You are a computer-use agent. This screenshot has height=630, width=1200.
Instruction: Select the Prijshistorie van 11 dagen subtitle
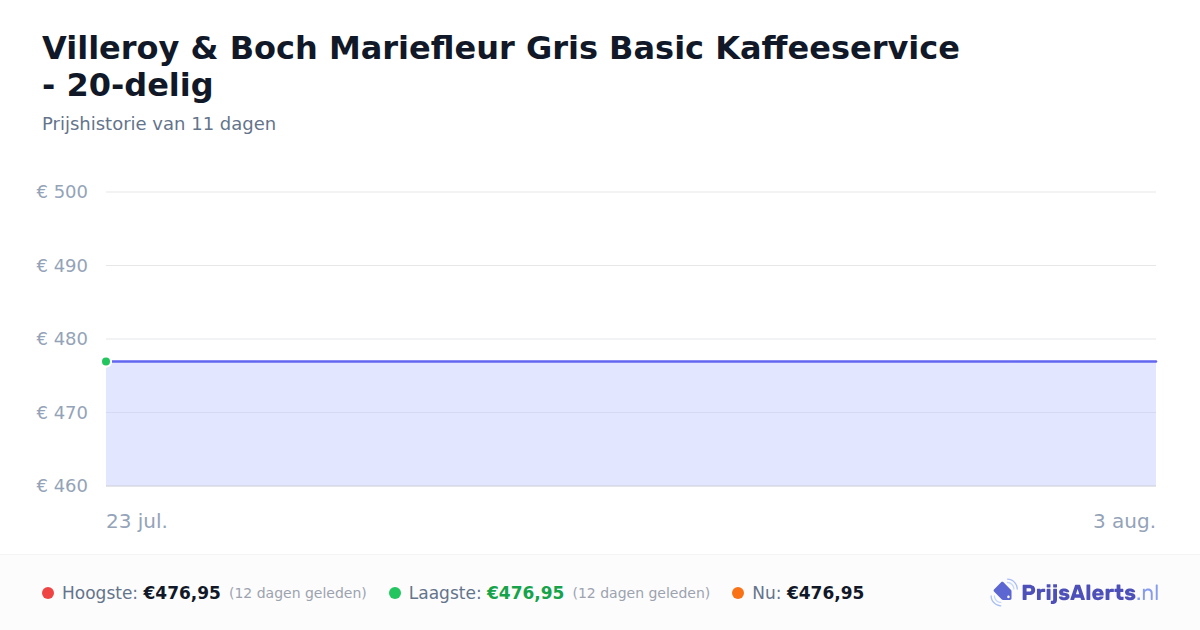[x=159, y=124]
